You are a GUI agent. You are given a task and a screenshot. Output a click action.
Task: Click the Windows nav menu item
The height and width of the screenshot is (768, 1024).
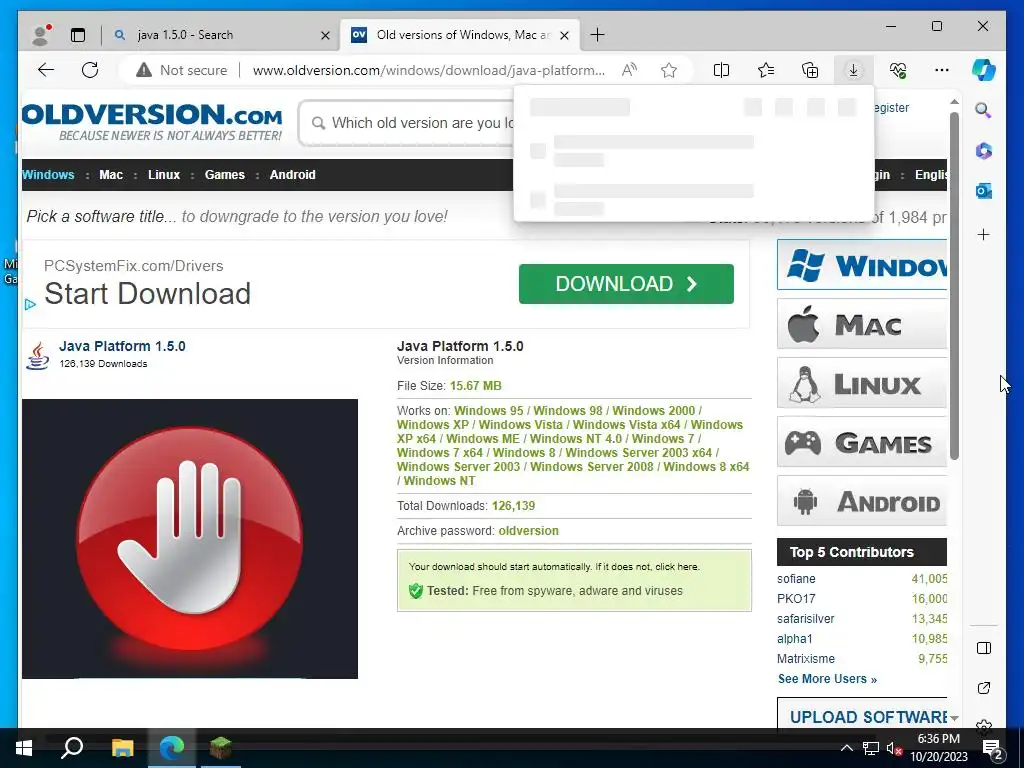[48, 174]
